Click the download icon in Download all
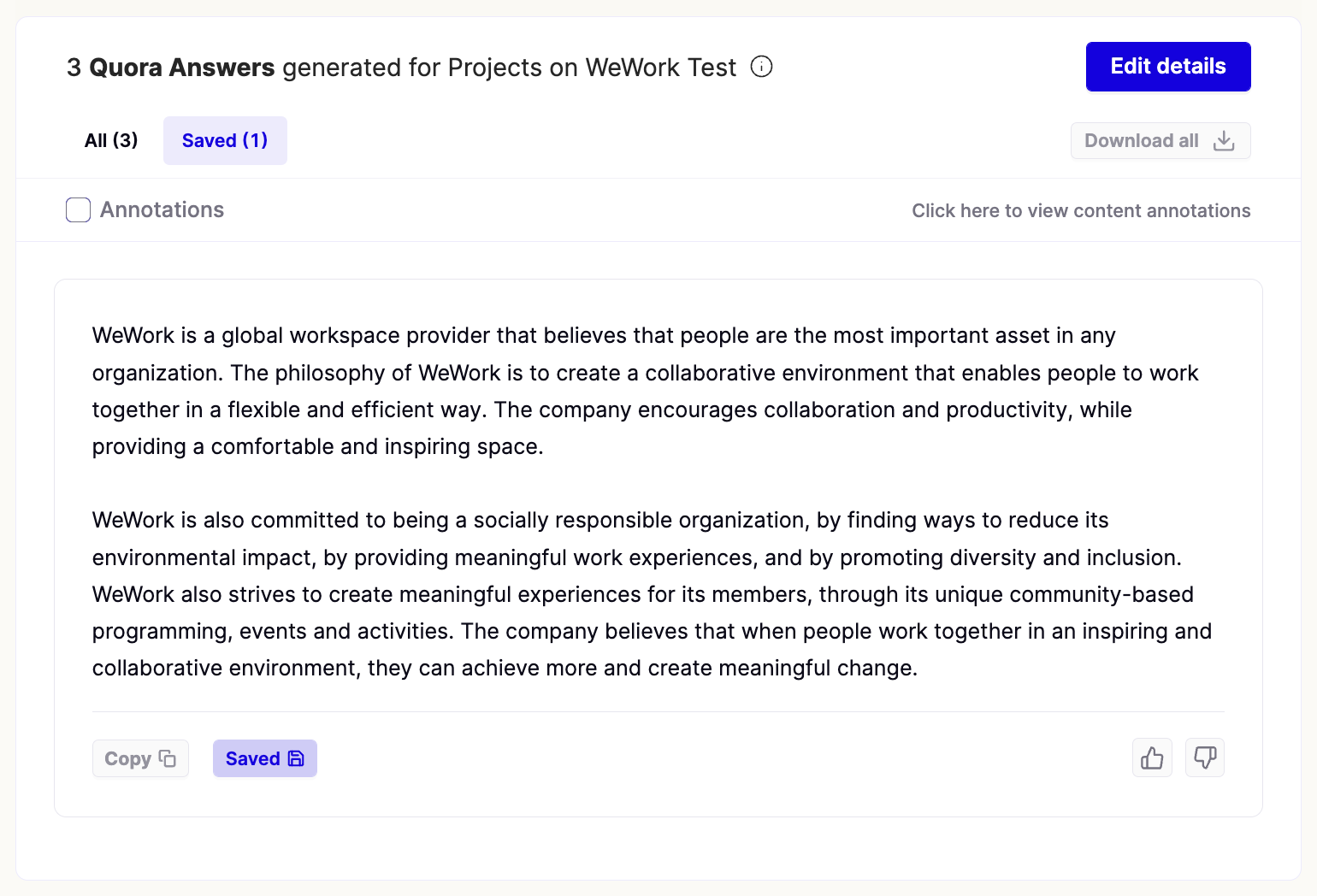The width and height of the screenshot is (1317, 896). [x=1225, y=140]
